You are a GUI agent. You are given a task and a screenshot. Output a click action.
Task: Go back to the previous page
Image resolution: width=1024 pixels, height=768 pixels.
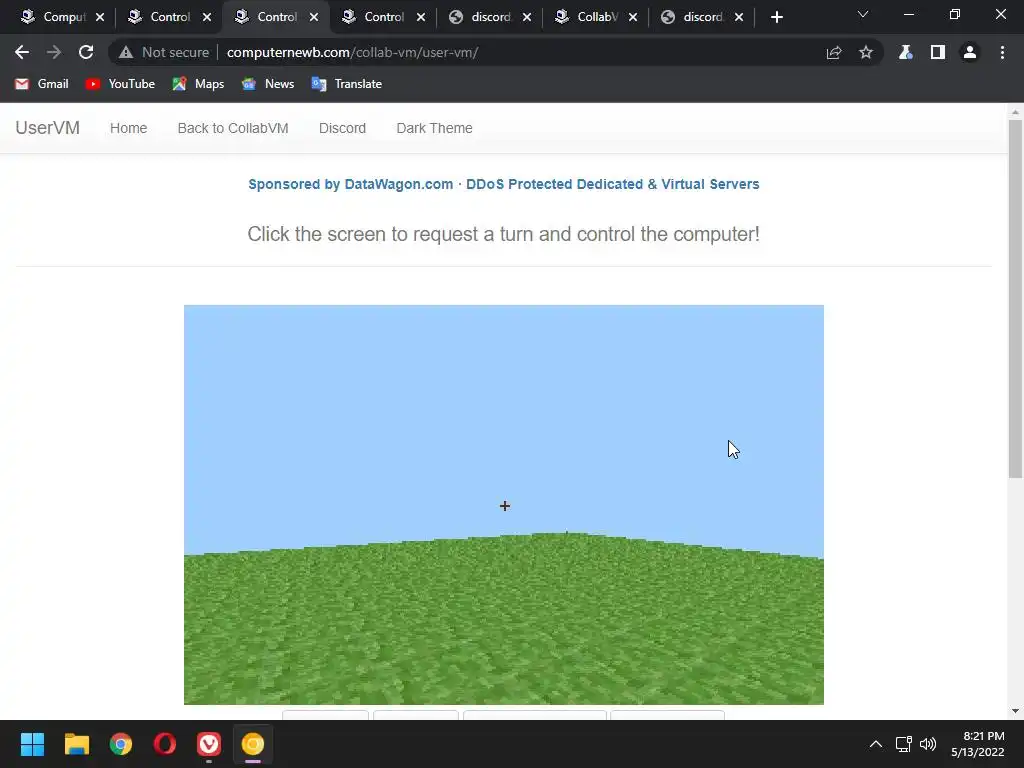[x=22, y=52]
